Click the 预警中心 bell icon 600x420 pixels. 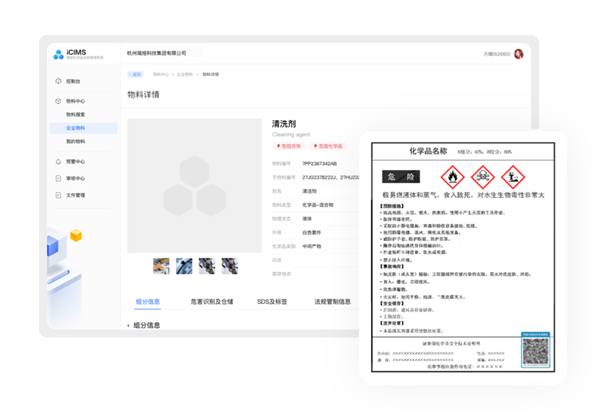57,161
